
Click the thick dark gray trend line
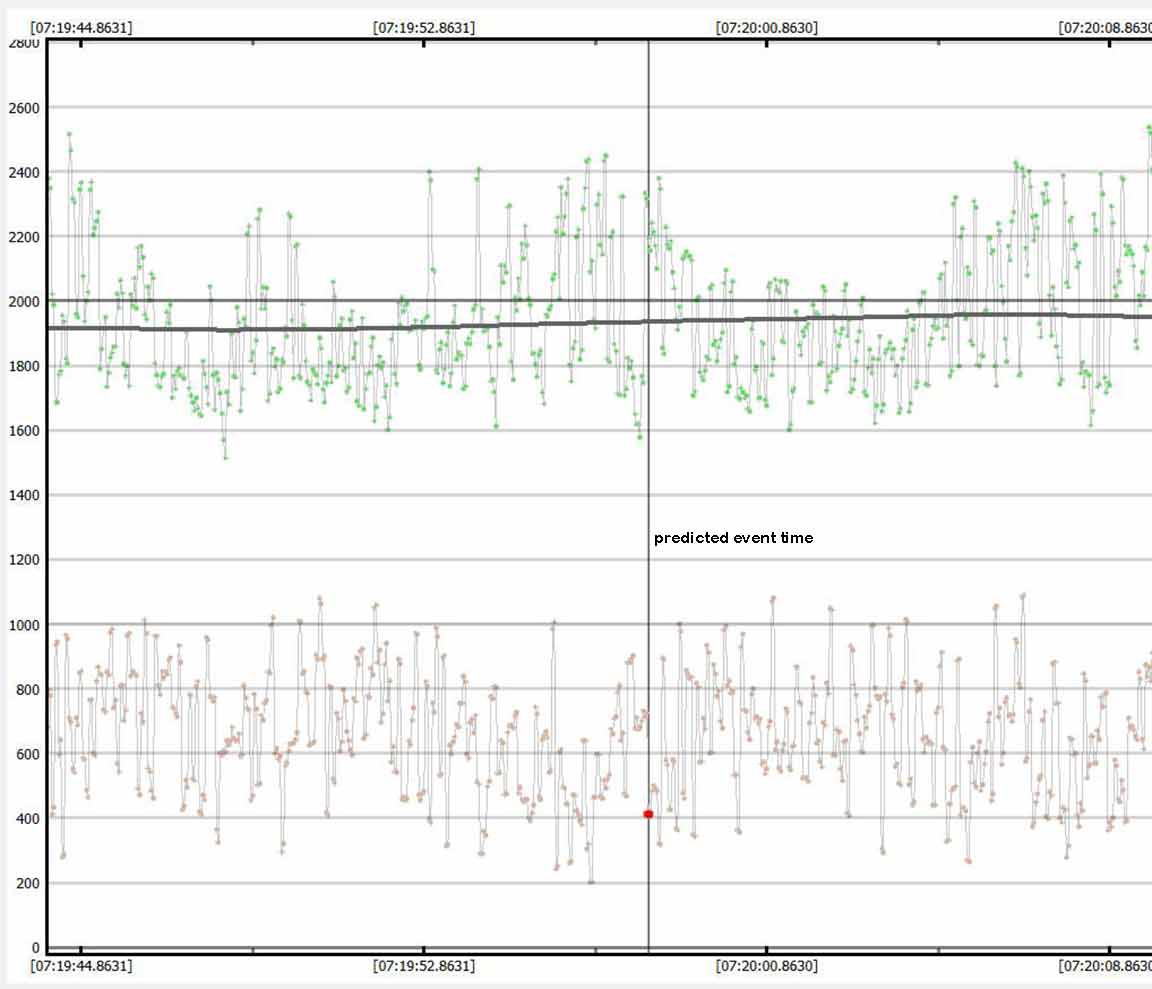pyautogui.click(x=400, y=327)
